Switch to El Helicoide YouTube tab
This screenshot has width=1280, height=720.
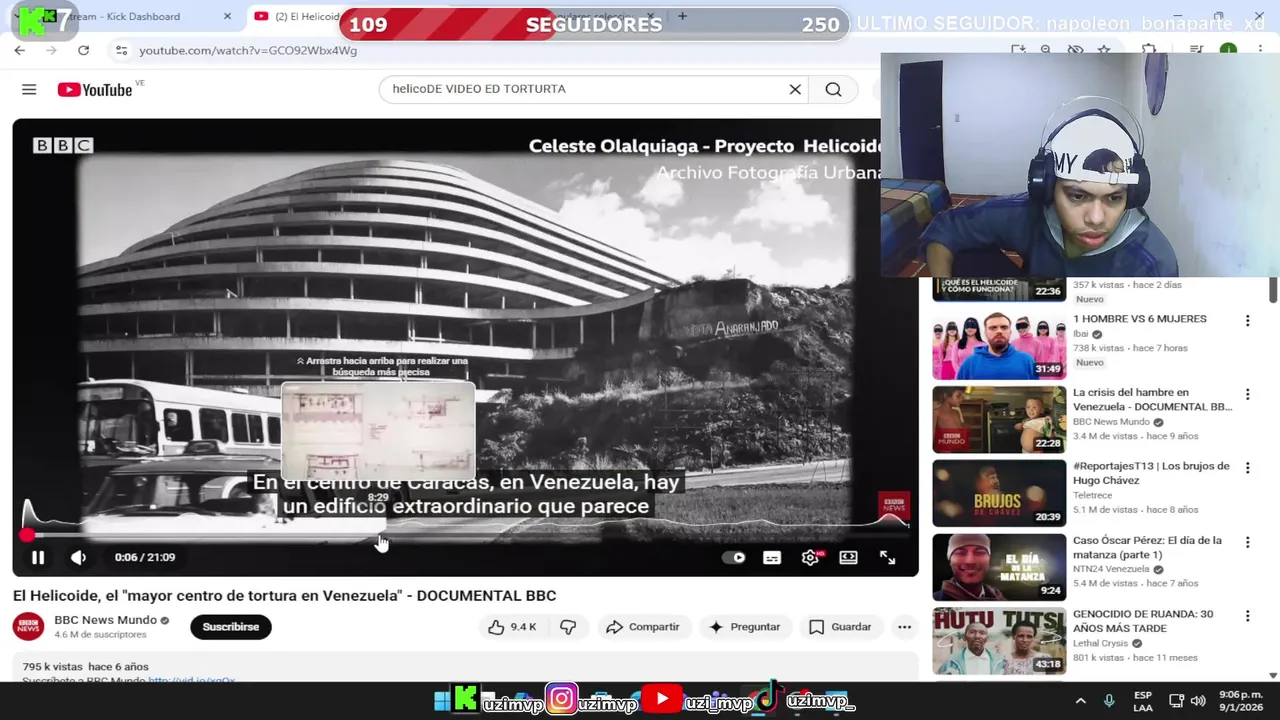coord(296,16)
